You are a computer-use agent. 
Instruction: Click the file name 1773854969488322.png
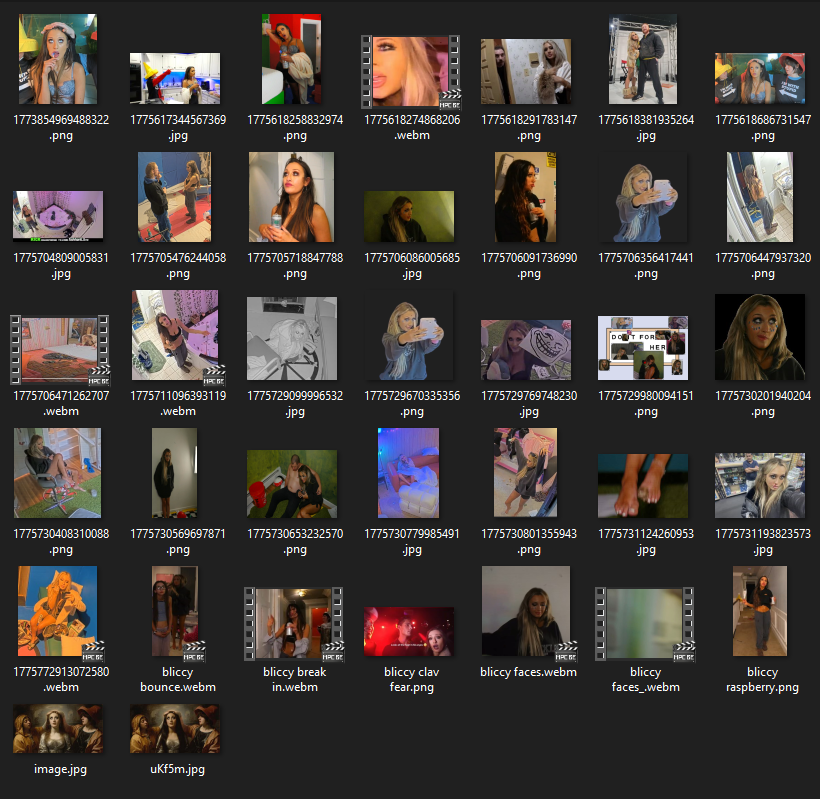point(61,128)
